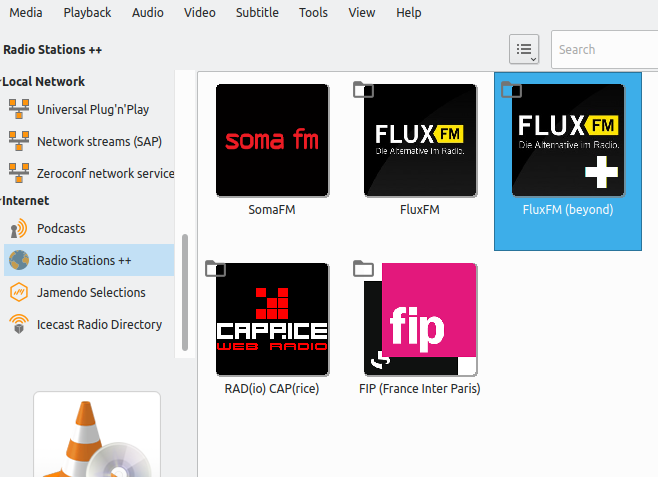Select the RAD(io) CAP(rice) thumbnail

272,319
